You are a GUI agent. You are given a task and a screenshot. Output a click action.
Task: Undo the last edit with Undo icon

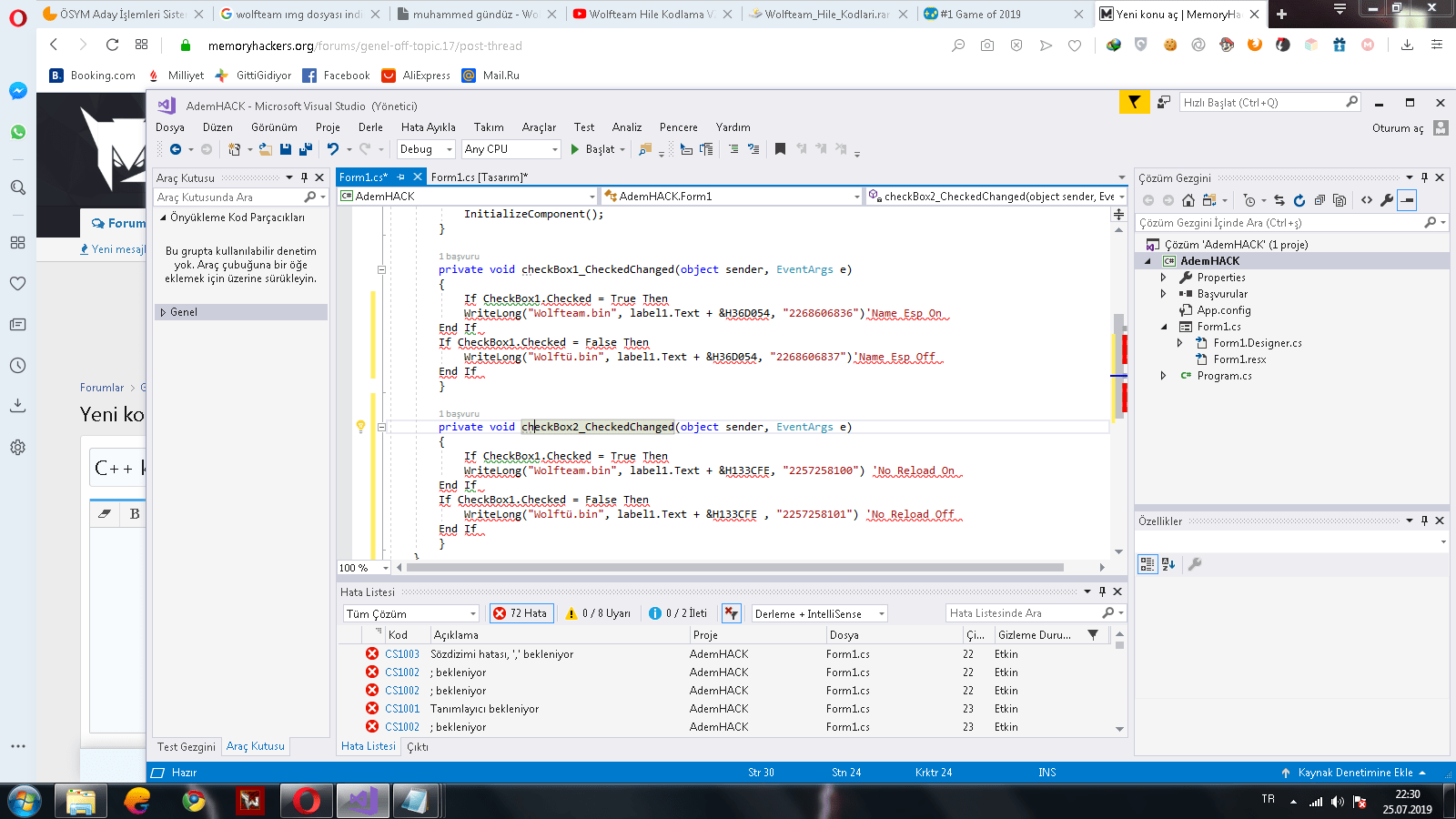coord(333,149)
